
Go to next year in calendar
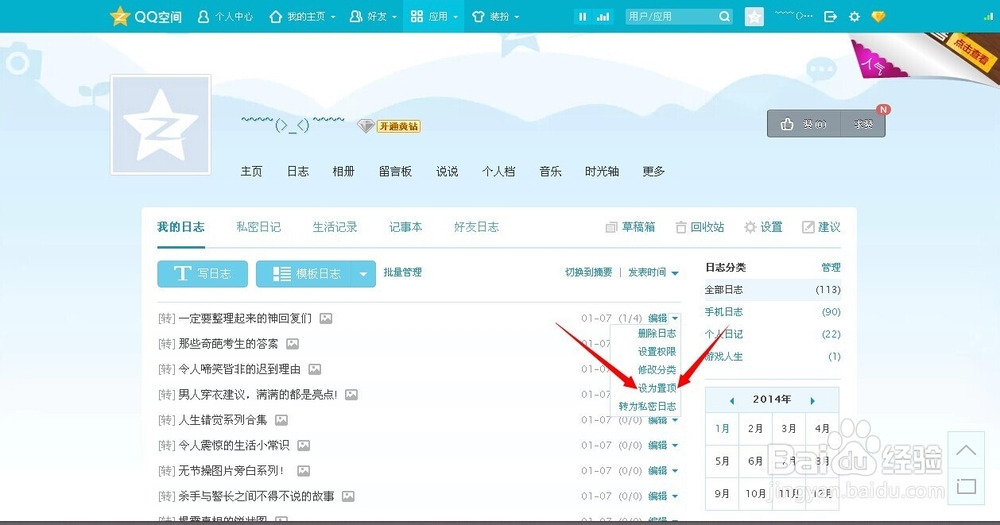(x=812, y=401)
